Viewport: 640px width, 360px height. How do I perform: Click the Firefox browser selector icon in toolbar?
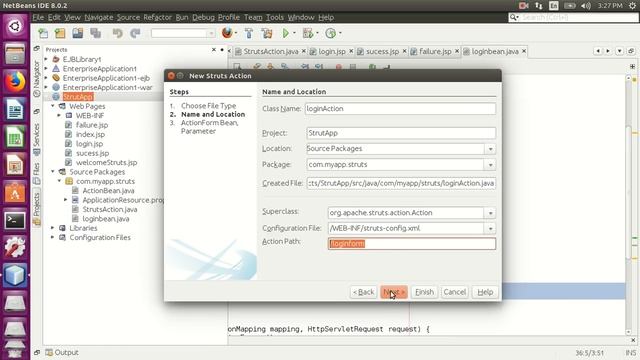[x=227, y=33]
